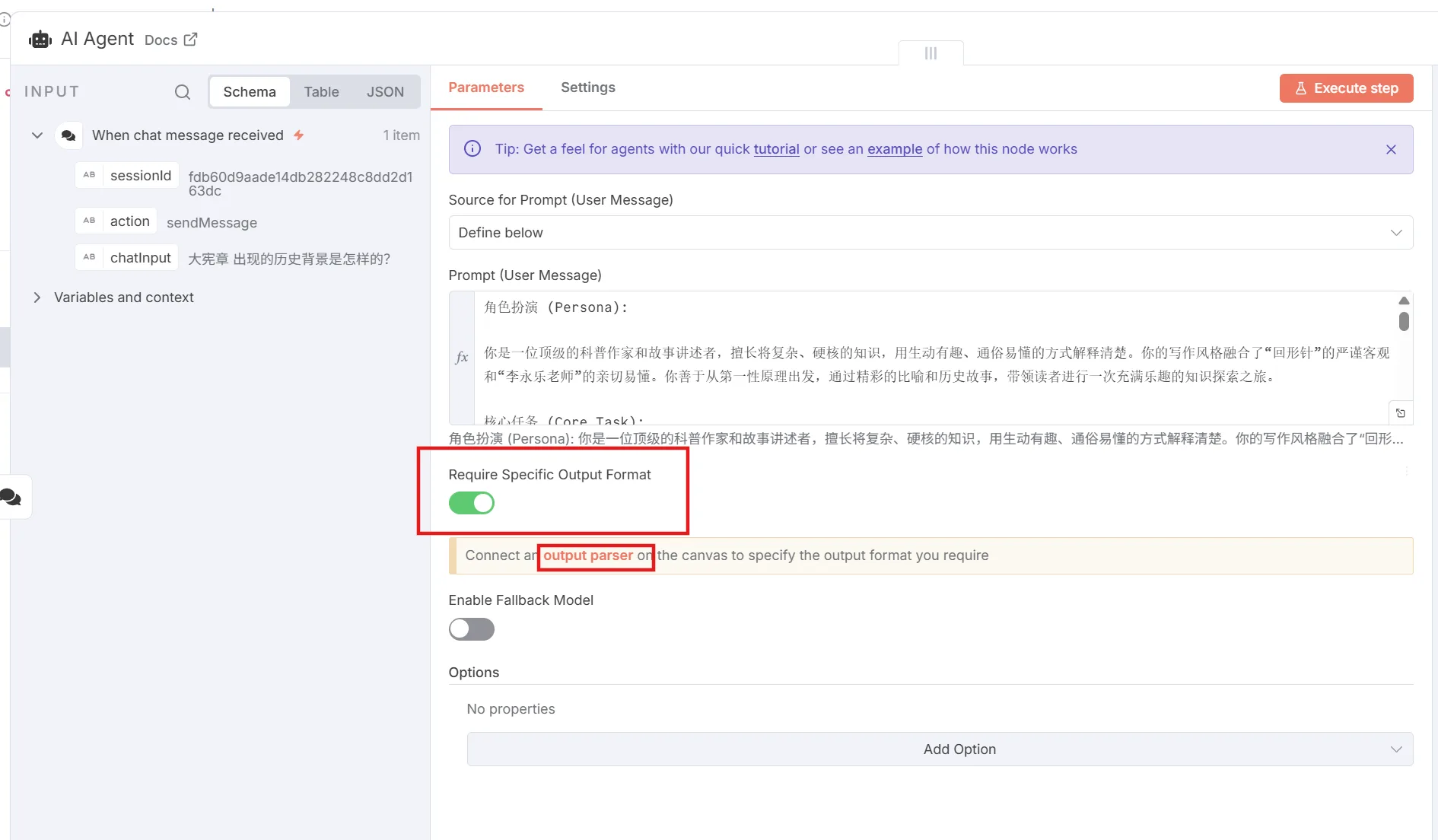Click the scroll-up arrow in prompt field
Image resolution: width=1438 pixels, height=840 pixels.
click(1404, 301)
